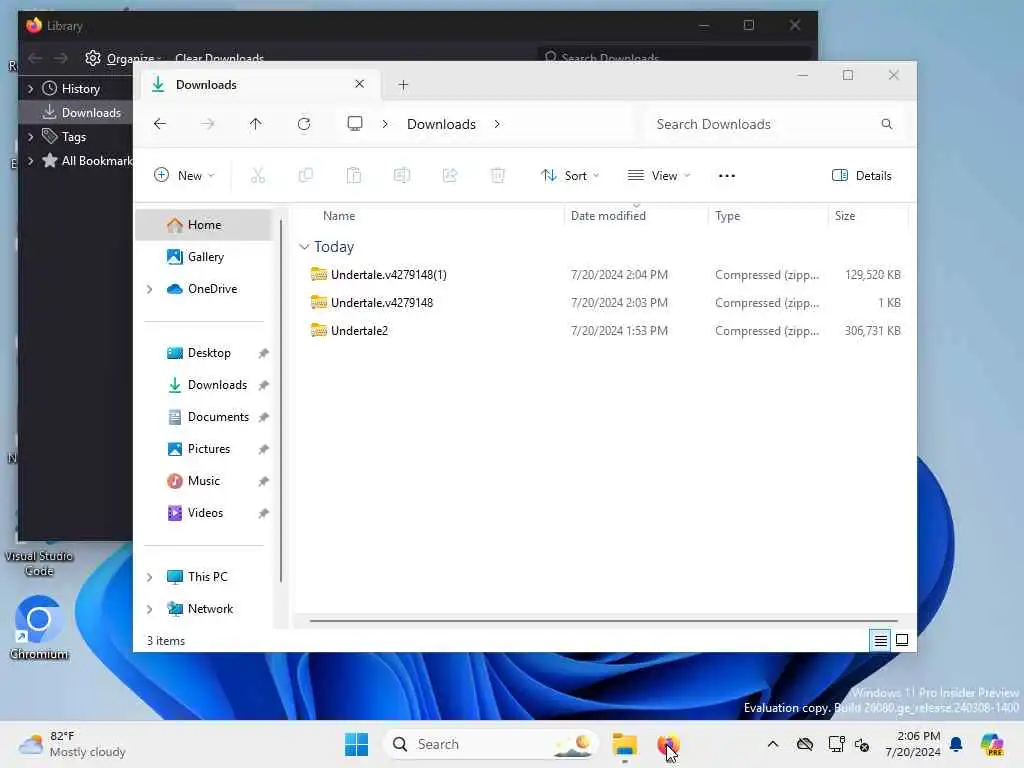This screenshot has height=768, width=1024.
Task: Click taskbar Search box
Action: [x=490, y=744]
